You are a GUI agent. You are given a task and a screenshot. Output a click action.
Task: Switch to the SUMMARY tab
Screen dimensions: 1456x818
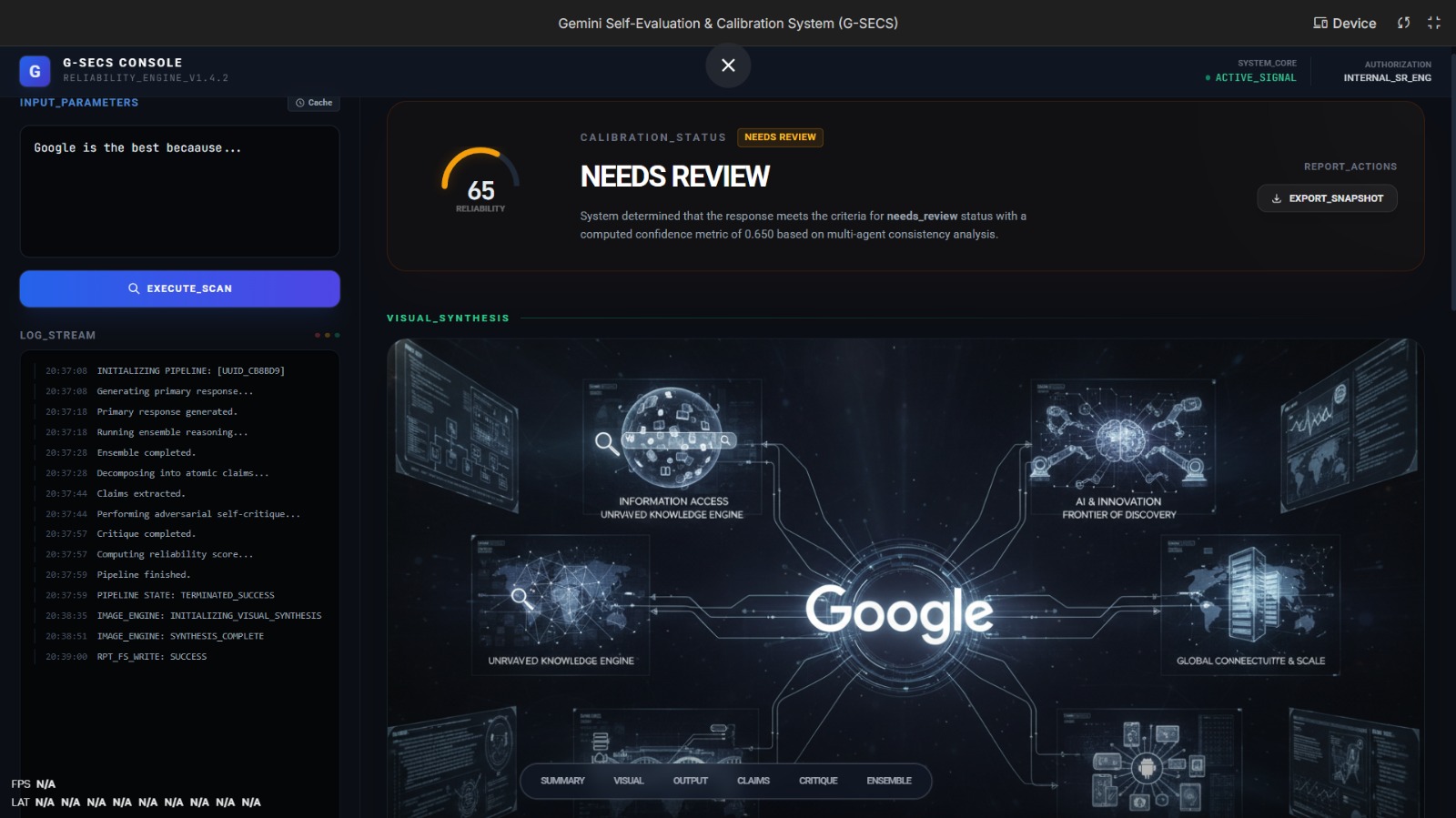(562, 781)
